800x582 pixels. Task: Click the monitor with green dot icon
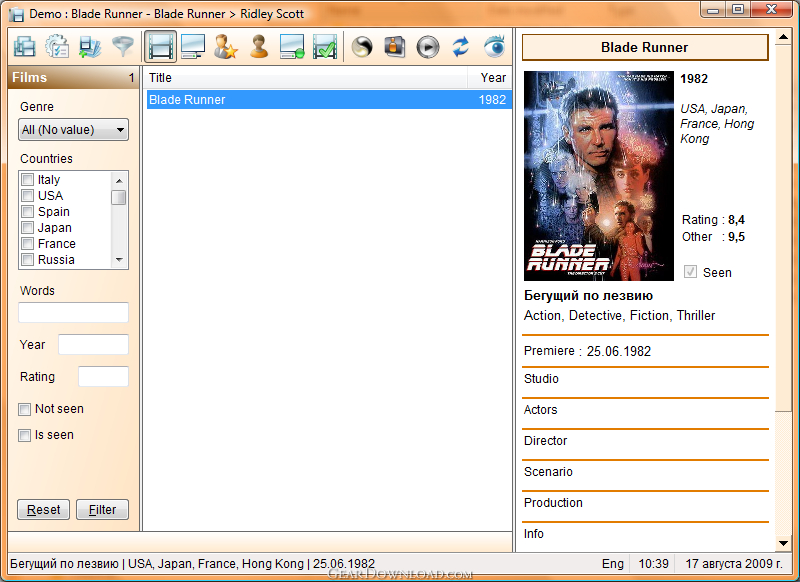pyautogui.click(x=292, y=47)
